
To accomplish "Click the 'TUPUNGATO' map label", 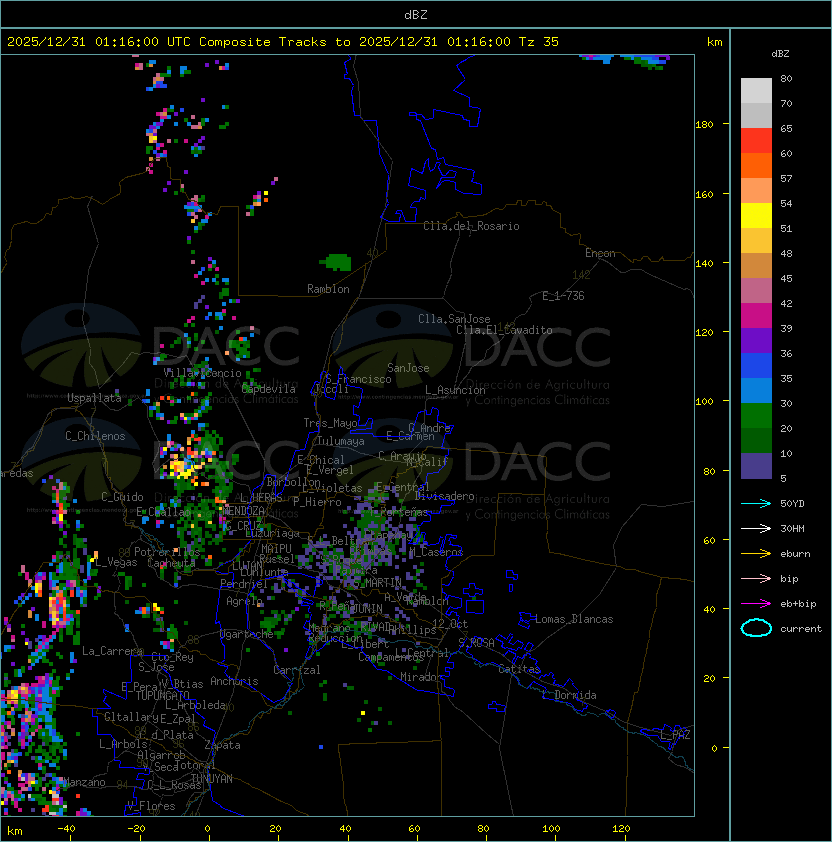I will coord(162,696).
